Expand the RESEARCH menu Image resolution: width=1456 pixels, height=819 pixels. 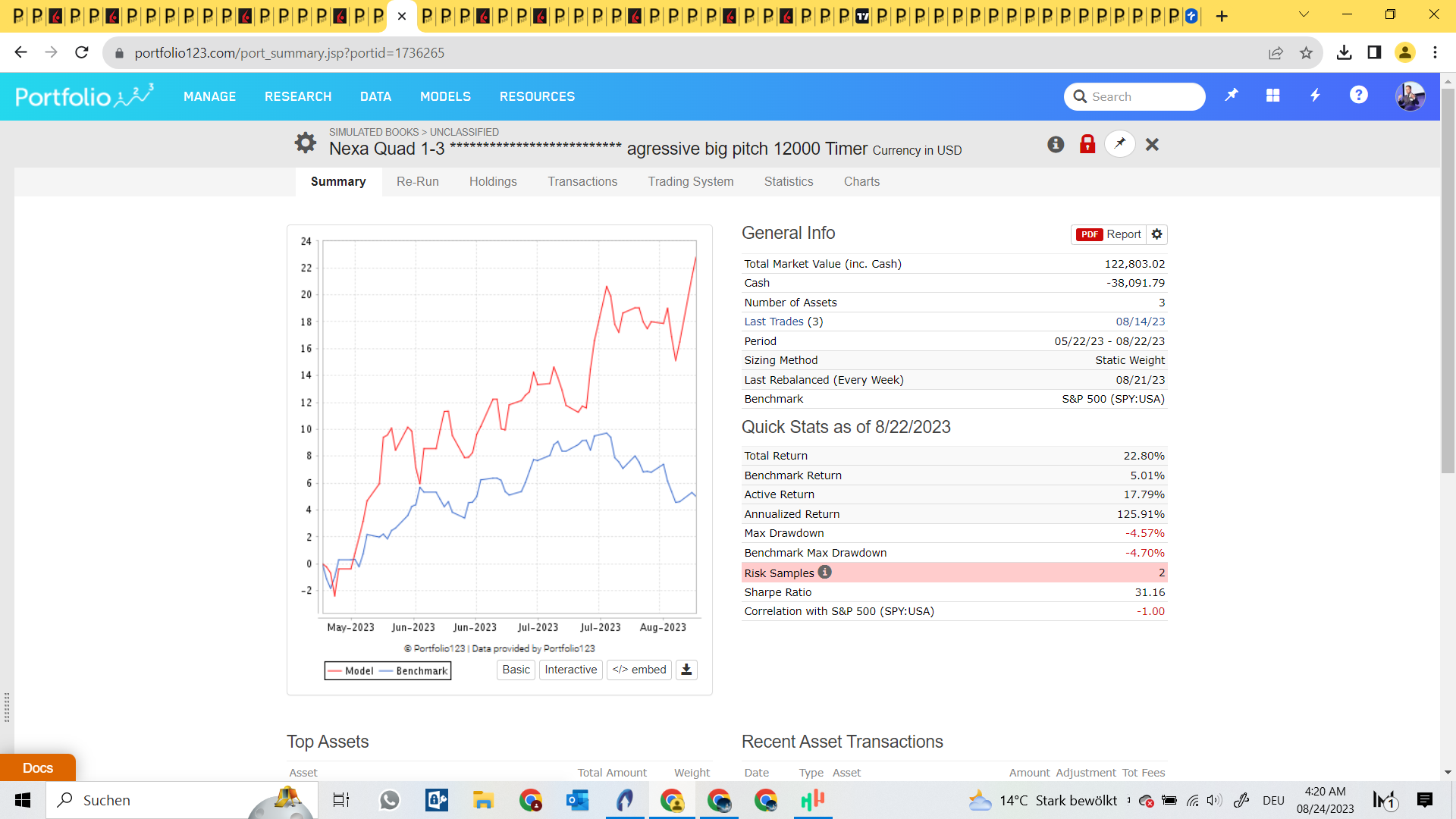pyautogui.click(x=297, y=96)
